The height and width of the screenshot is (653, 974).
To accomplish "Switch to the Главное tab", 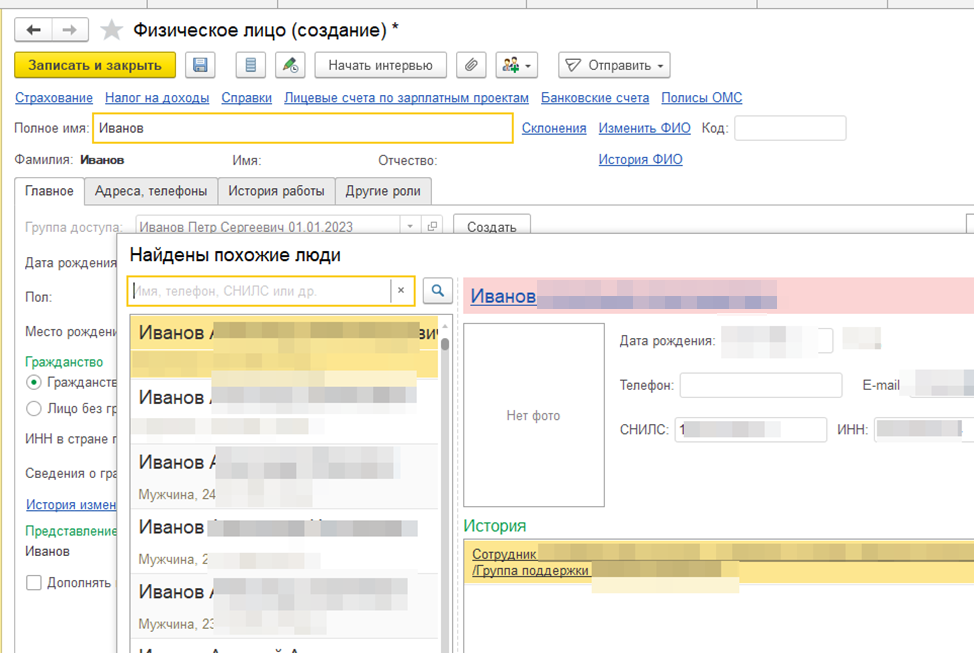I will click(49, 191).
